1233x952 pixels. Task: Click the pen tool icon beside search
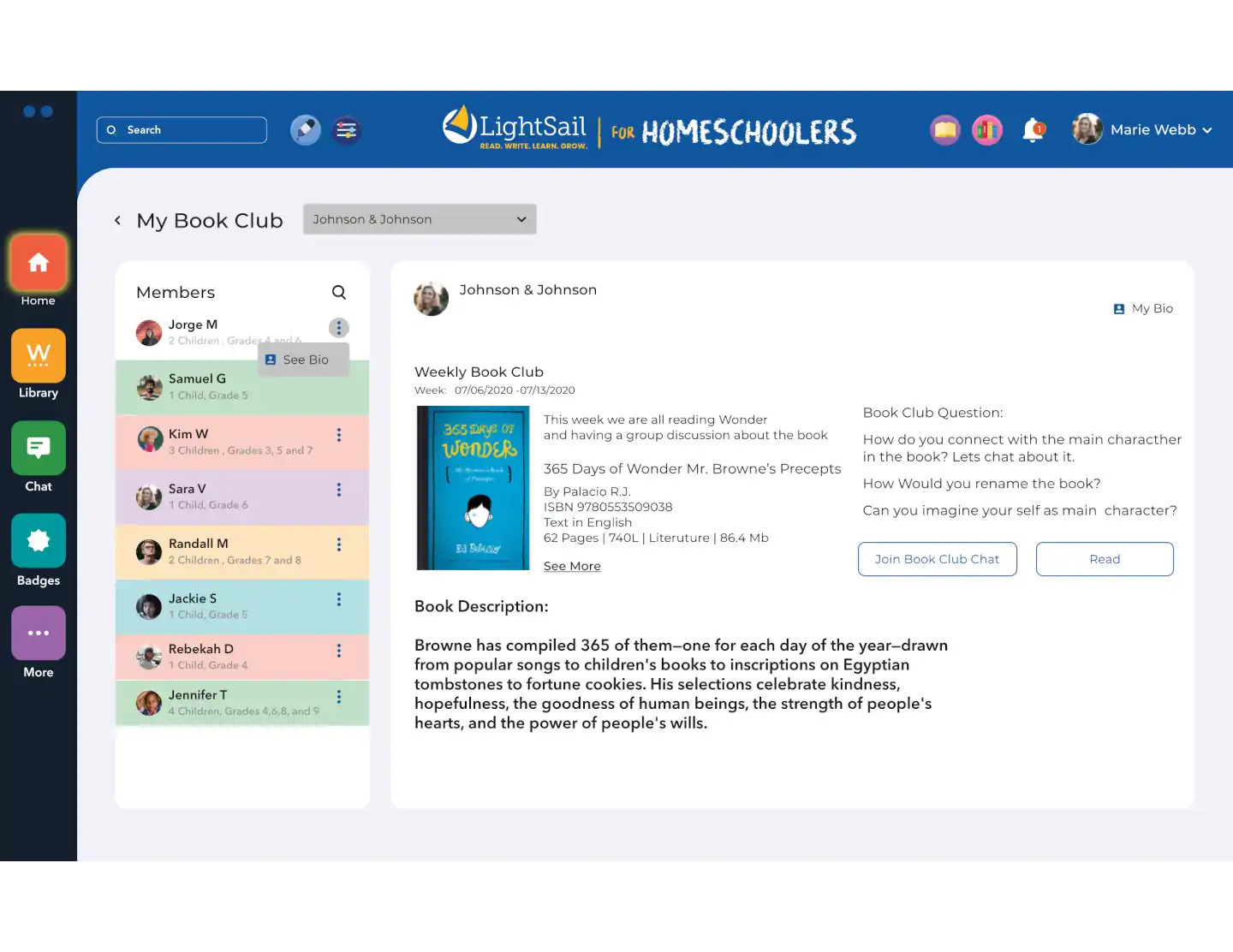306,130
